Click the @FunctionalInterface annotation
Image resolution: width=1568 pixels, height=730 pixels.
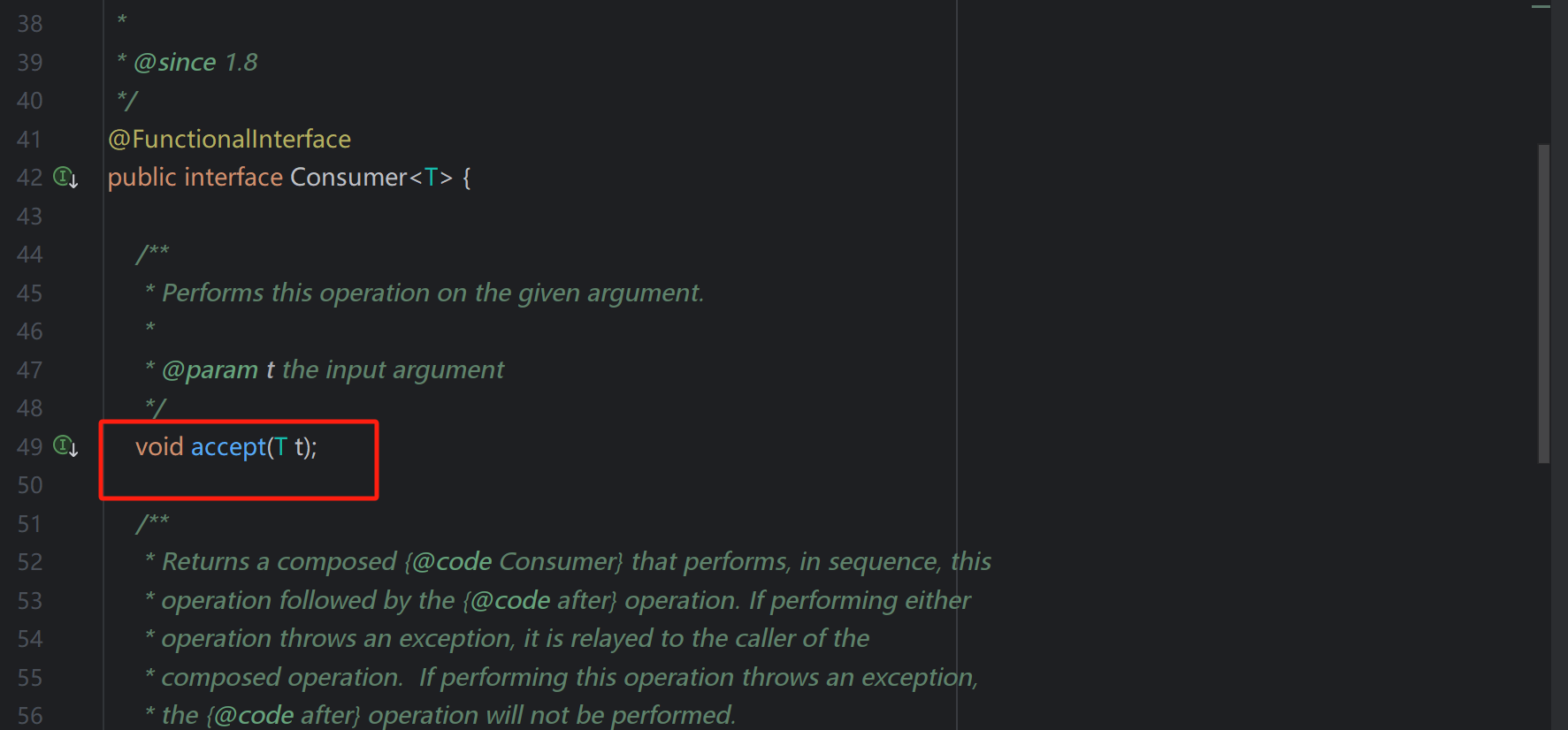point(229,140)
